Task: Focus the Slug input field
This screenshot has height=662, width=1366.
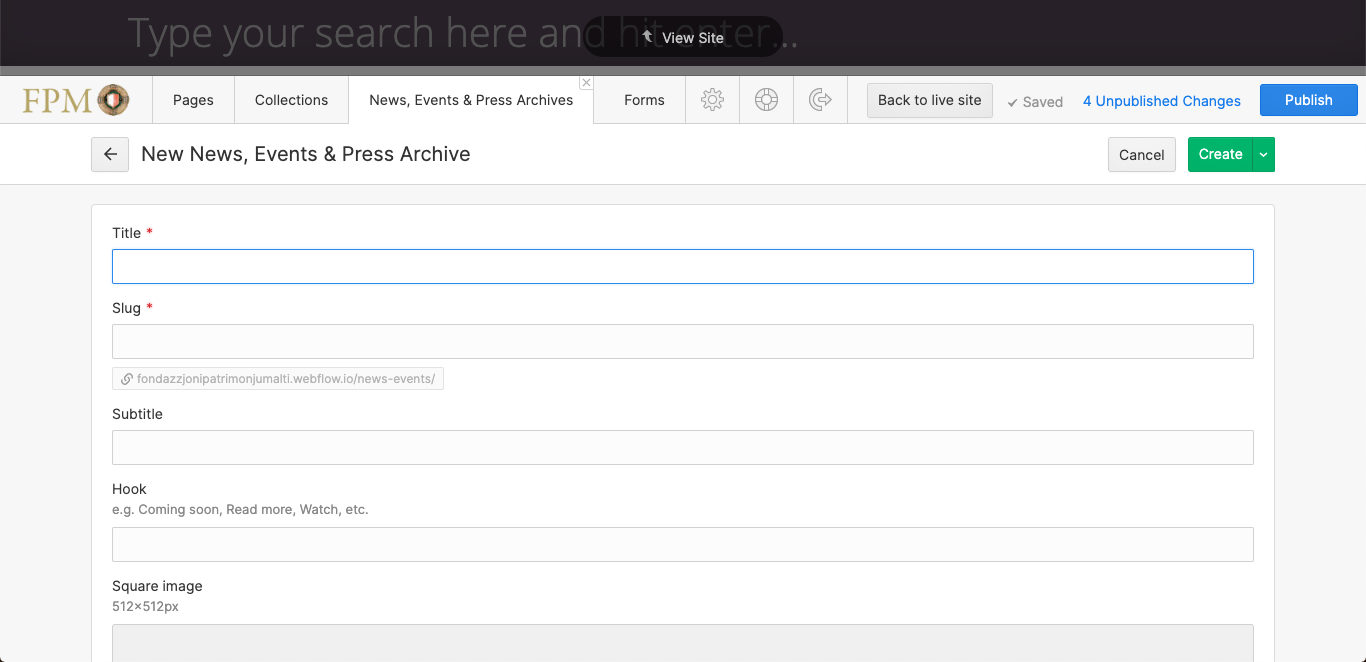Action: (683, 341)
